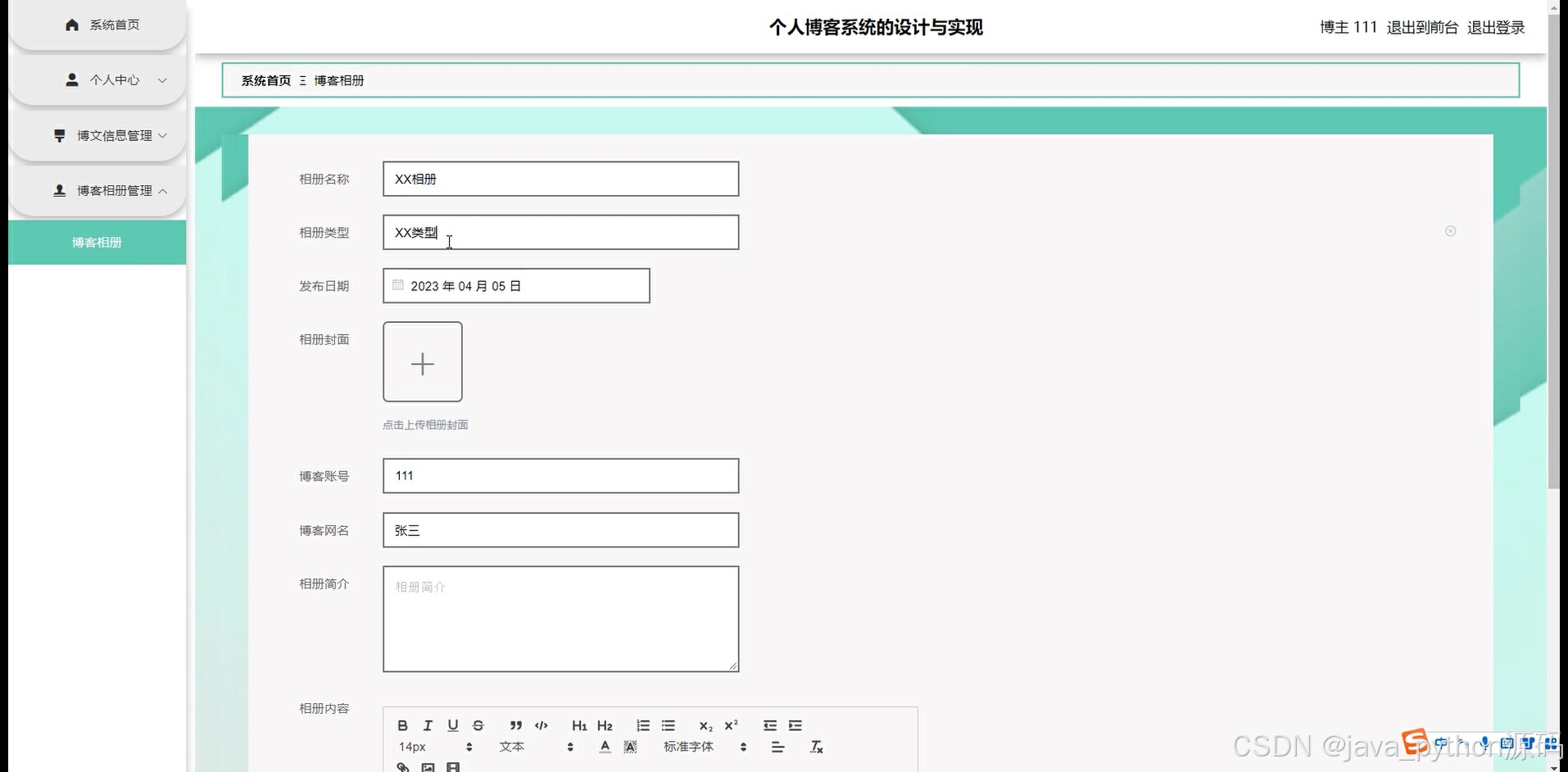Viewport: 1568px width, 772px height.
Task: Focus the 相册名称 input field
Action: [x=560, y=179]
